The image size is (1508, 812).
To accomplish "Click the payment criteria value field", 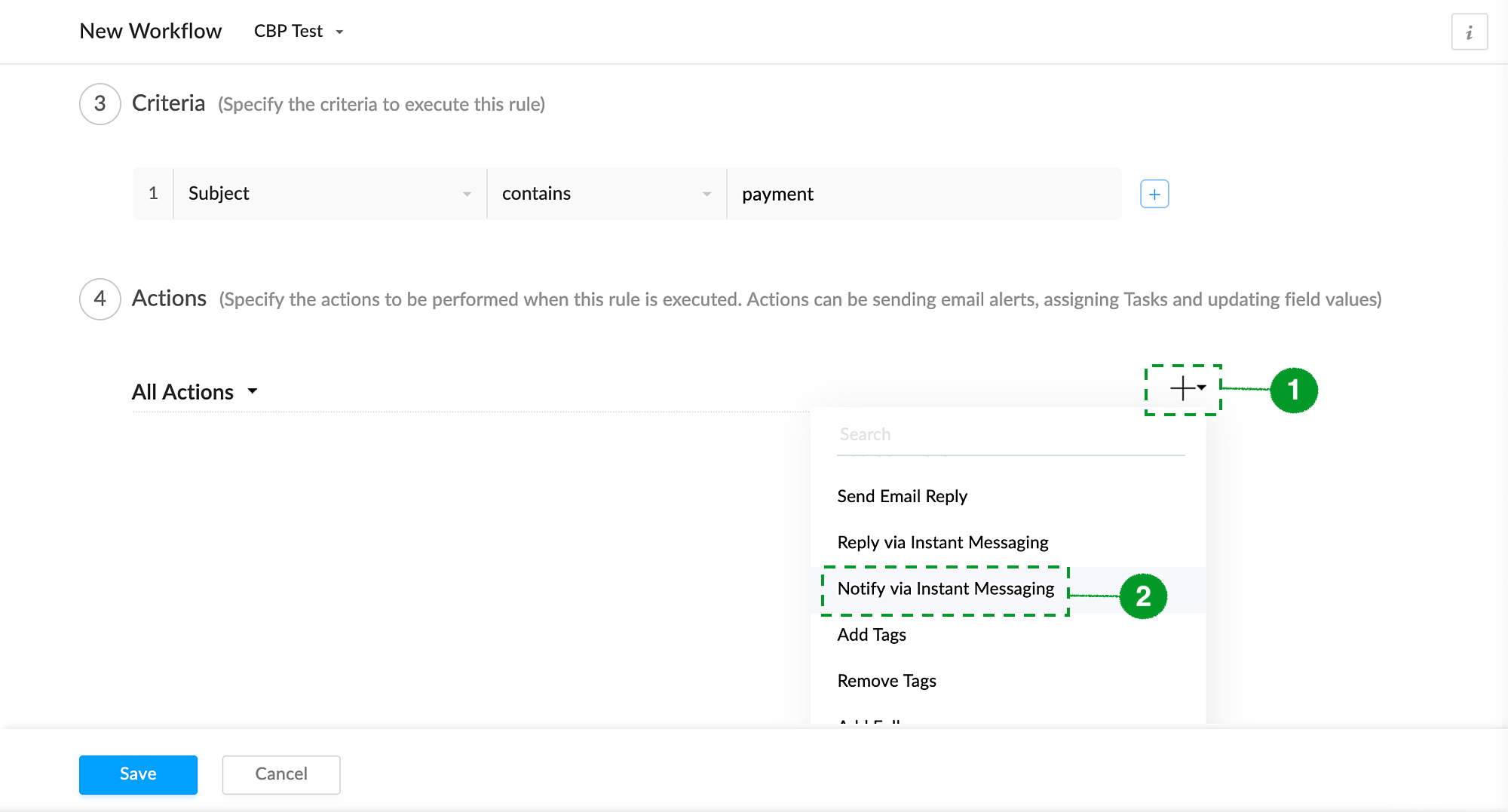I will pos(924,195).
